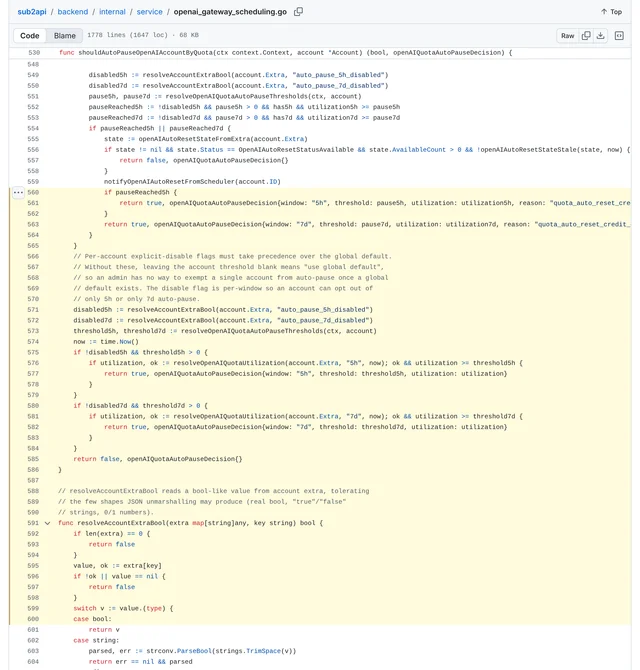Viewport: 640px width, 670px height.
Task: Copy the file path icon
Action: click(298, 12)
